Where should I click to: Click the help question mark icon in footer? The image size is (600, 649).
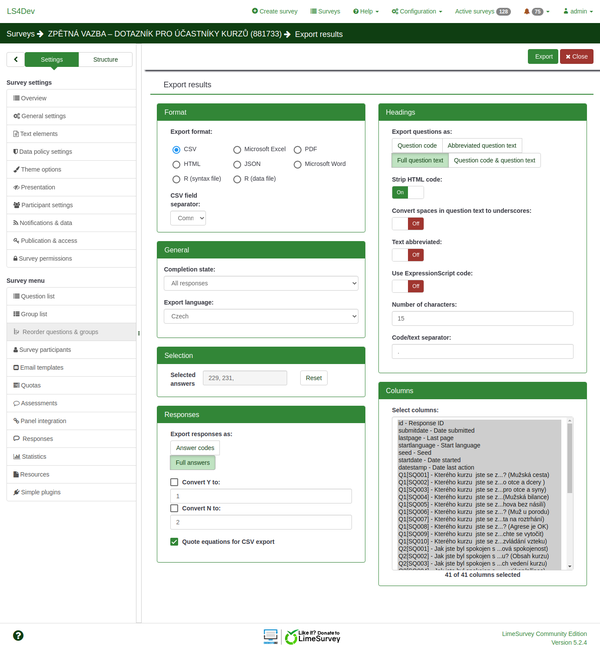click(x=18, y=635)
